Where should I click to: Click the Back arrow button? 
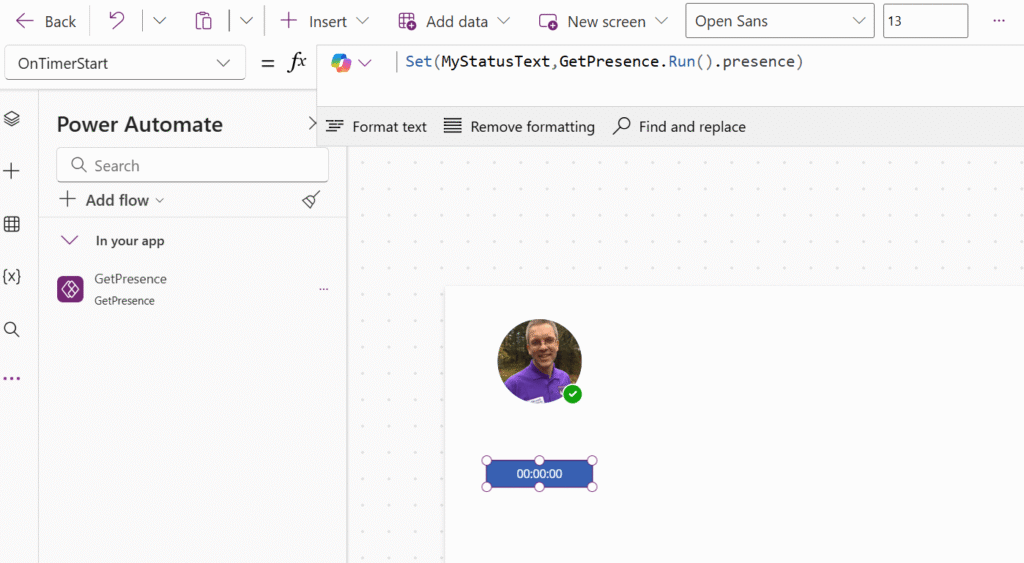45,22
